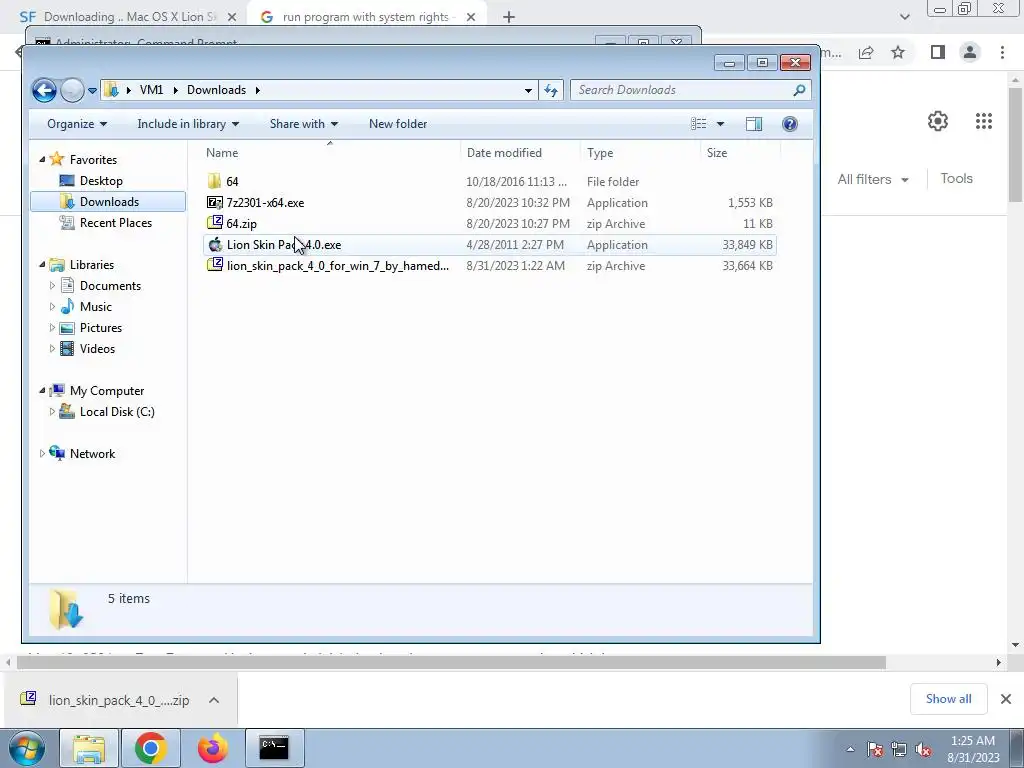Collapse My Computer node
Screen dimensions: 1024x768
click(42, 391)
